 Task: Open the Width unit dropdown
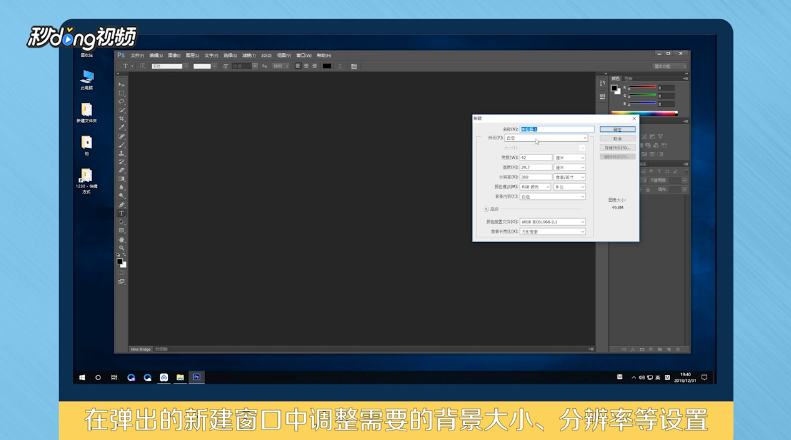(x=570, y=157)
